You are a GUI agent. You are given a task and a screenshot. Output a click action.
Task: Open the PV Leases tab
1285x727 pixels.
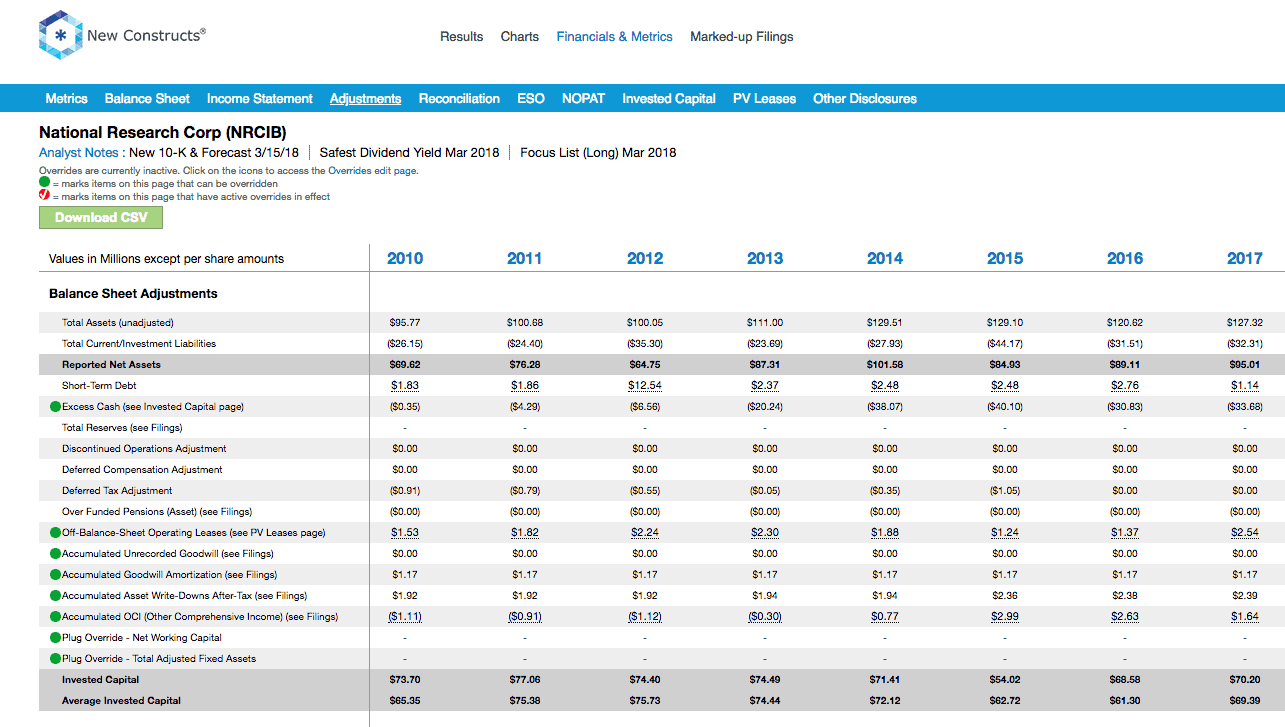764,98
